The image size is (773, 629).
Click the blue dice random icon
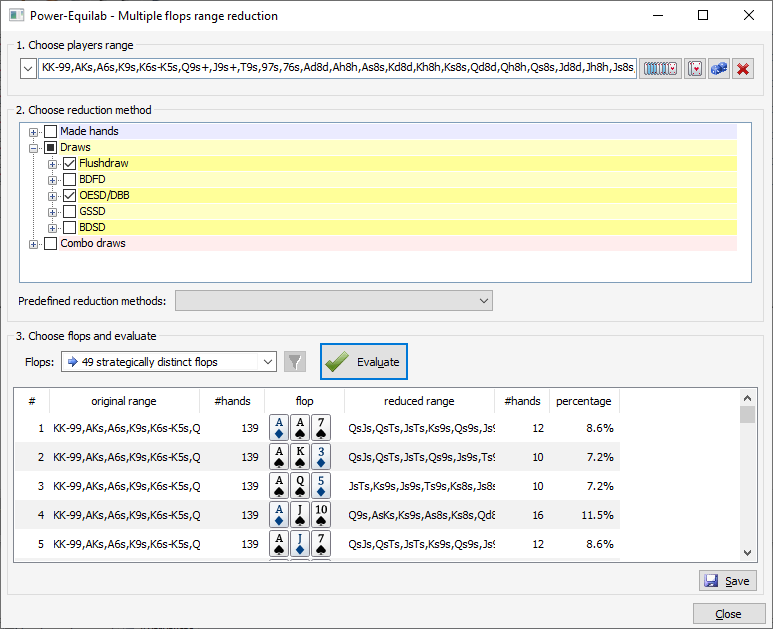pyautogui.click(x=719, y=69)
